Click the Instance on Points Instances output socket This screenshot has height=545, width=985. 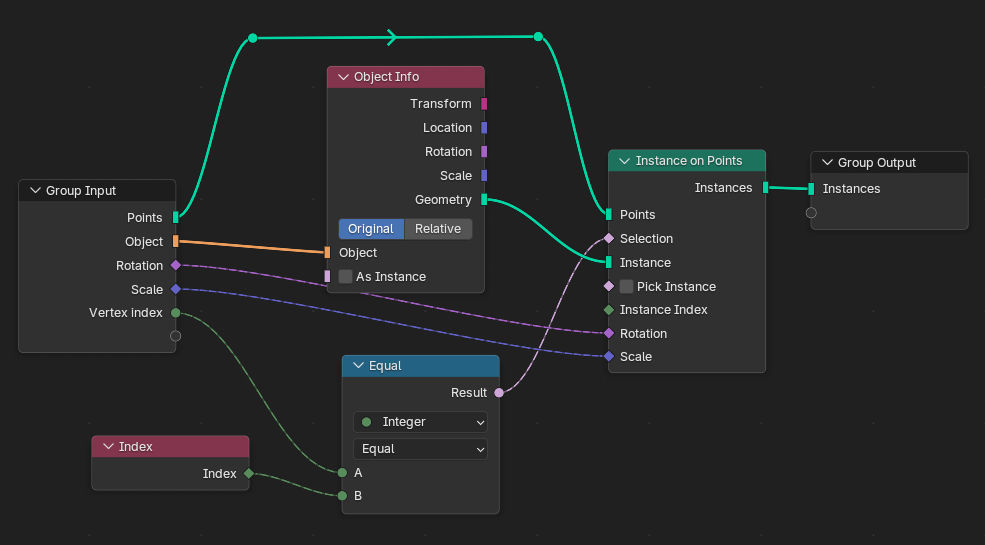pyautogui.click(x=765, y=187)
